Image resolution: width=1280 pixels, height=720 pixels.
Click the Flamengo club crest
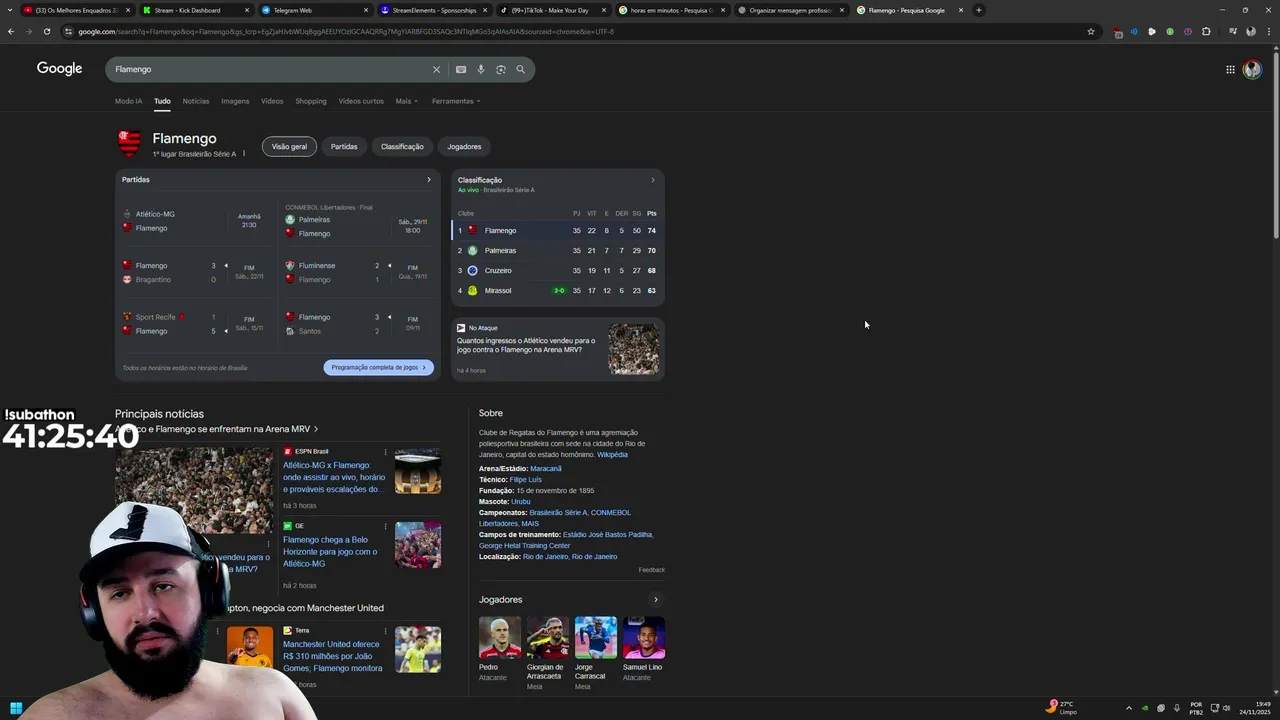click(130, 144)
